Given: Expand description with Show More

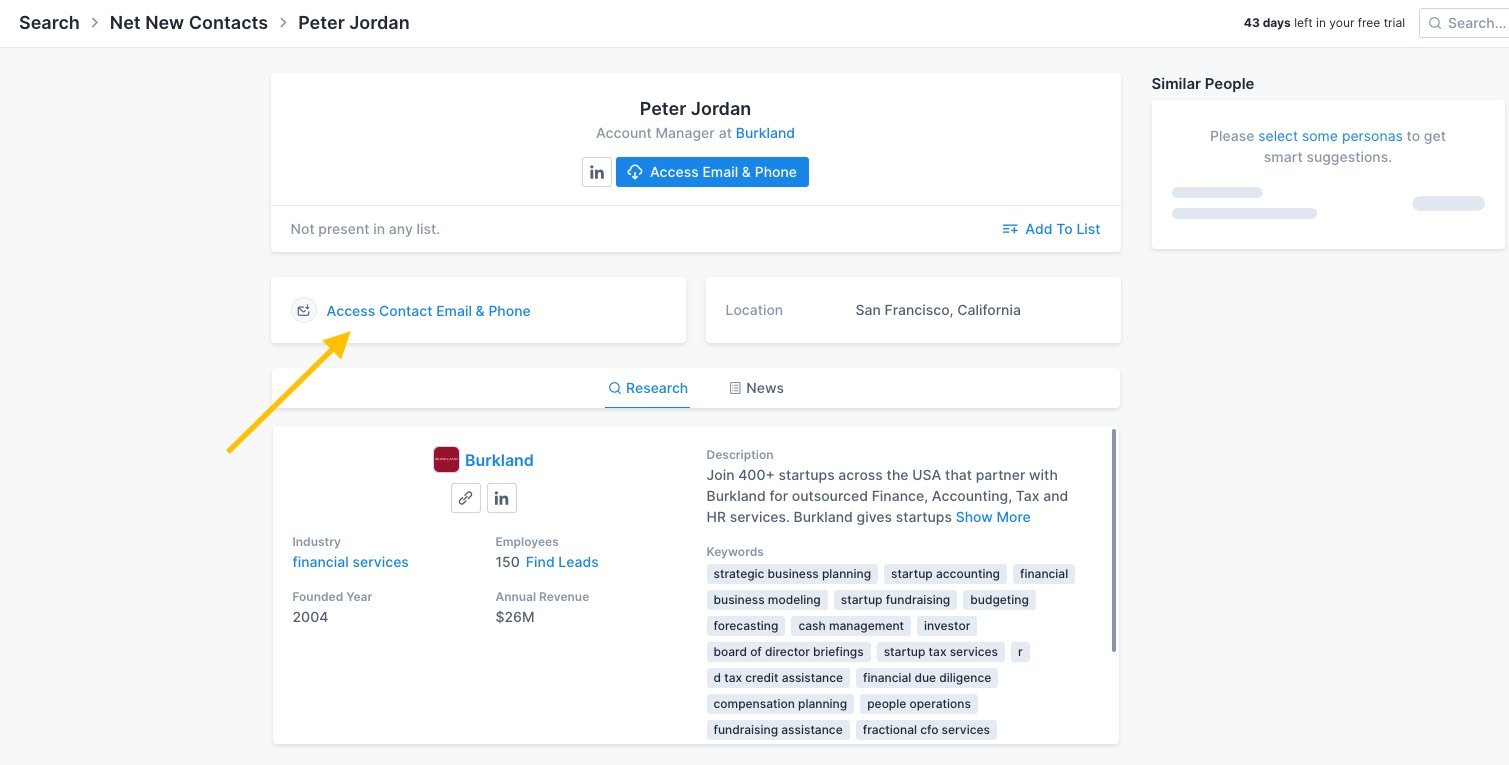Looking at the screenshot, I should point(993,517).
